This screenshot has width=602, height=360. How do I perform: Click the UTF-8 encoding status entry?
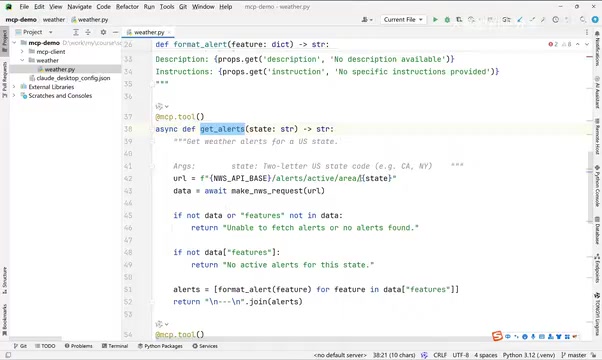pos(460,355)
